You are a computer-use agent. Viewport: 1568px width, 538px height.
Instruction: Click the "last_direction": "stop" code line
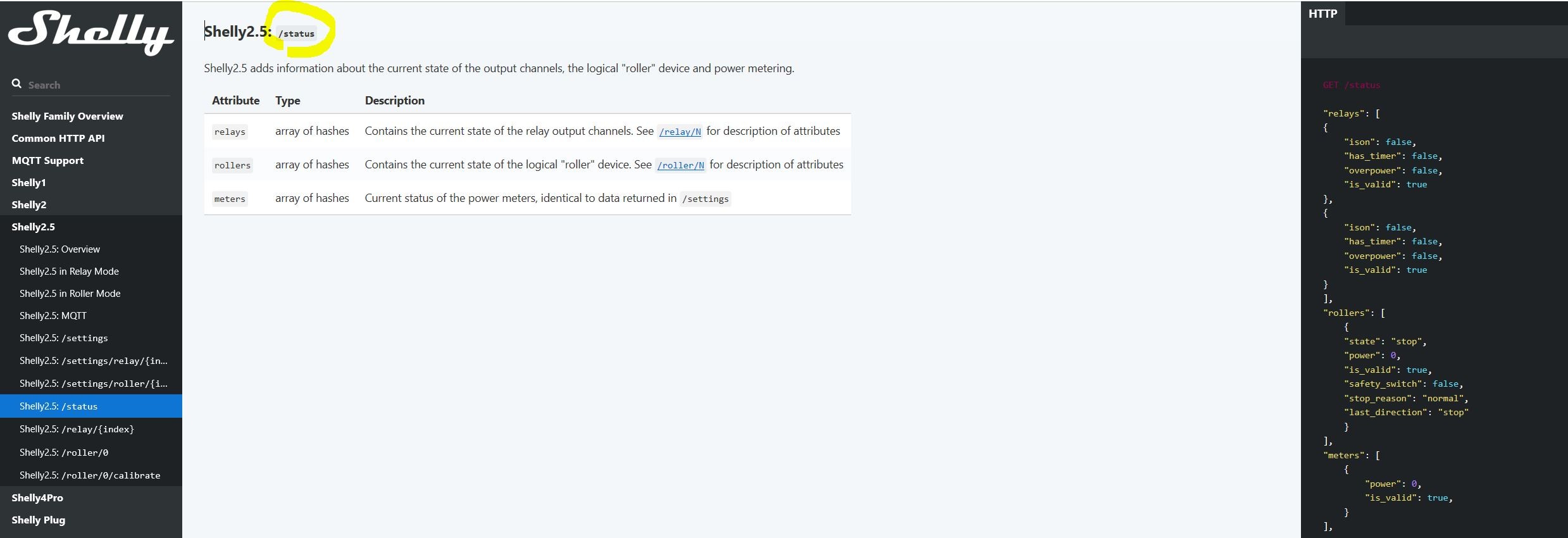pyautogui.click(x=1406, y=412)
